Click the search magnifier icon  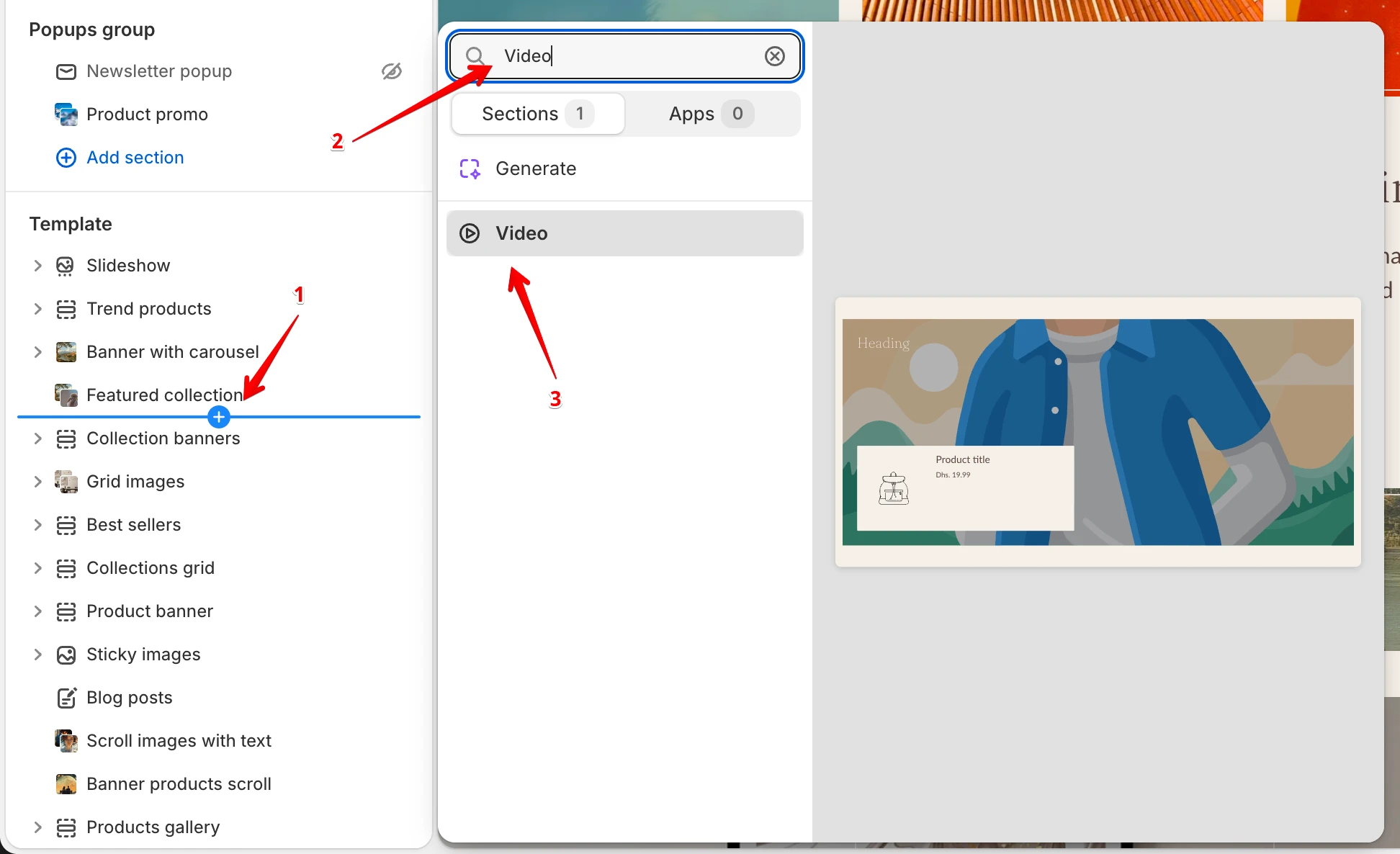click(x=475, y=56)
